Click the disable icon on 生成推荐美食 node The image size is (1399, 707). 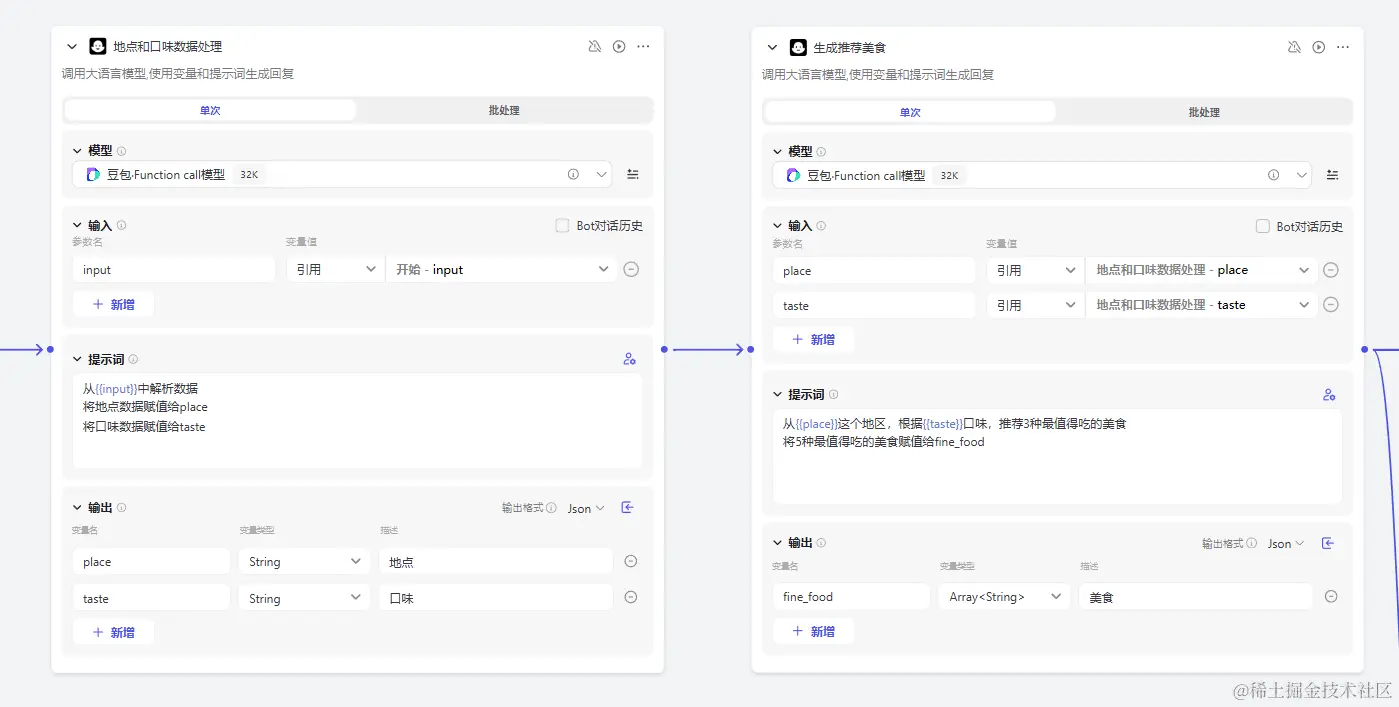tap(1295, 47)
